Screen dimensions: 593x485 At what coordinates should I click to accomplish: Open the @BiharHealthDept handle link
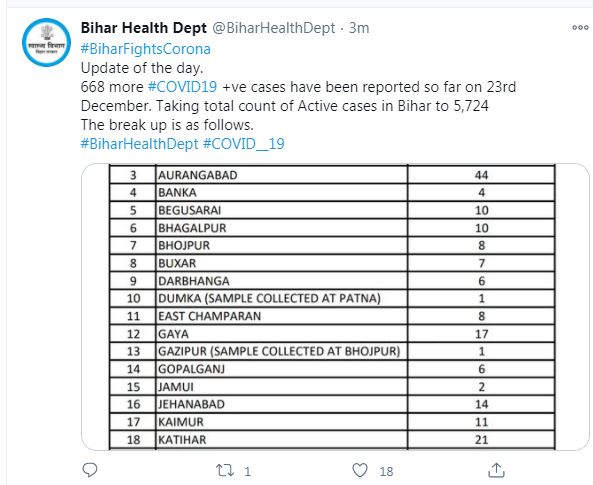pos(273,28)
